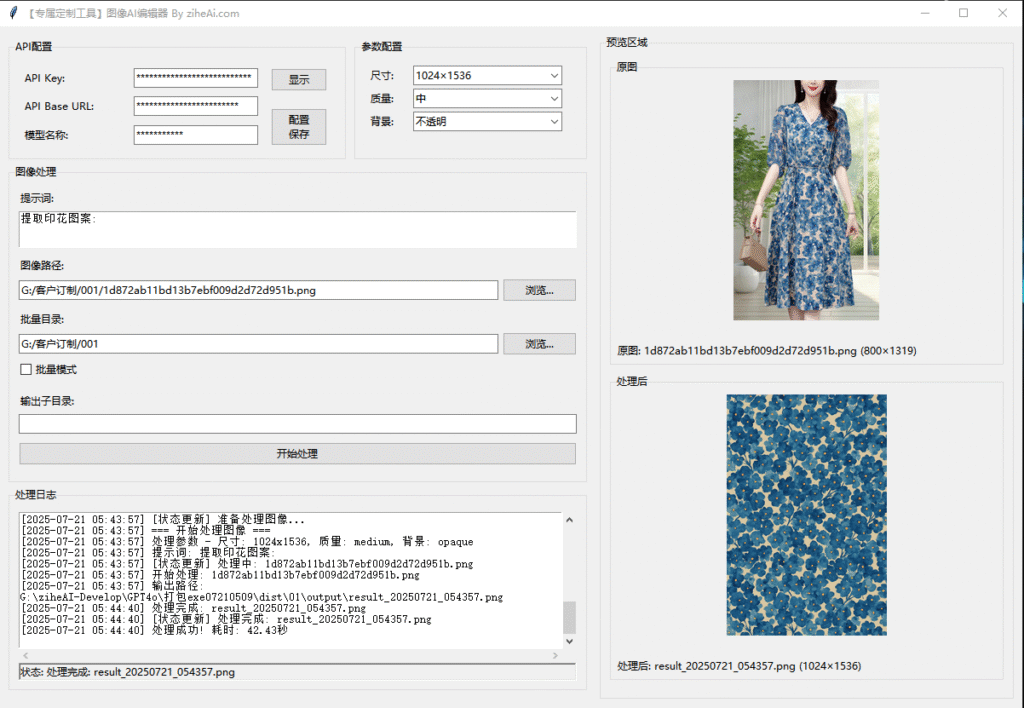Close the 图像AI编辑器 window

click(x=1002, y=13)
